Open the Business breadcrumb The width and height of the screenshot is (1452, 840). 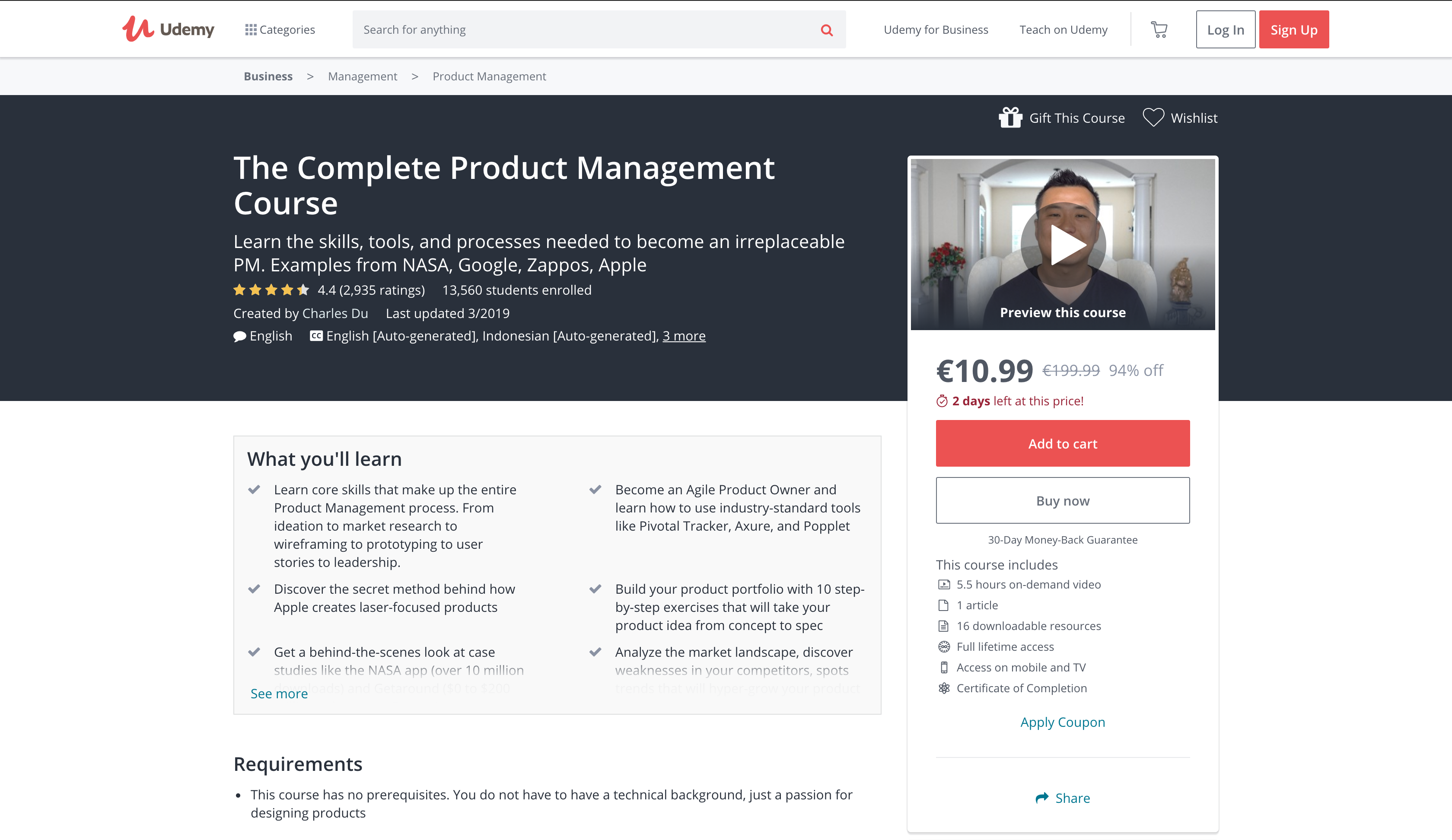coord(267,76)
